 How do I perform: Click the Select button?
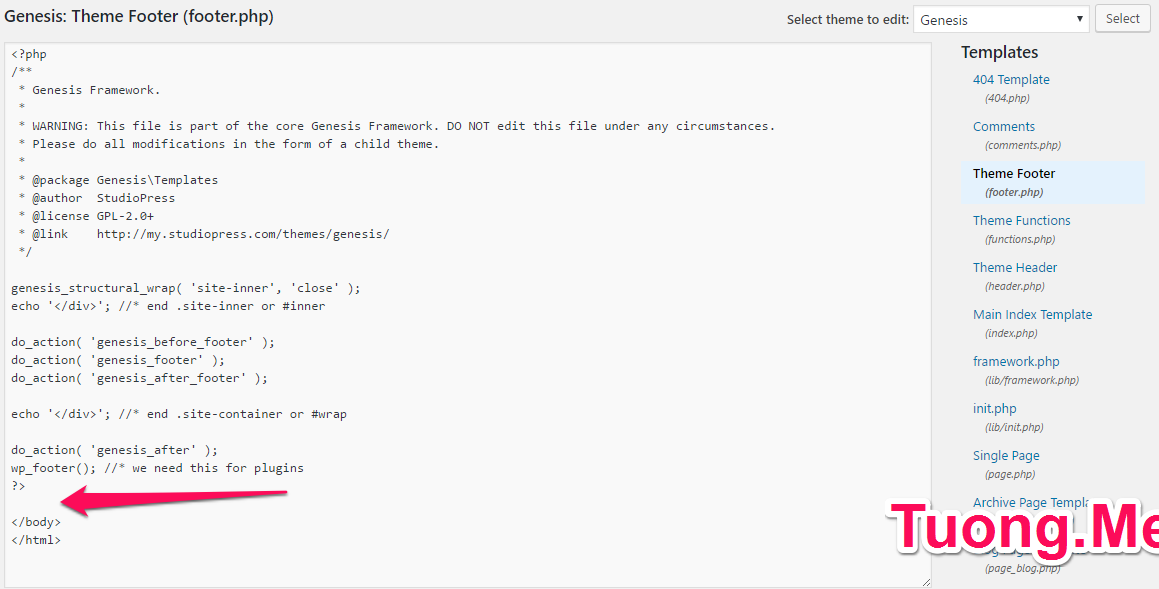(1122, 19)
